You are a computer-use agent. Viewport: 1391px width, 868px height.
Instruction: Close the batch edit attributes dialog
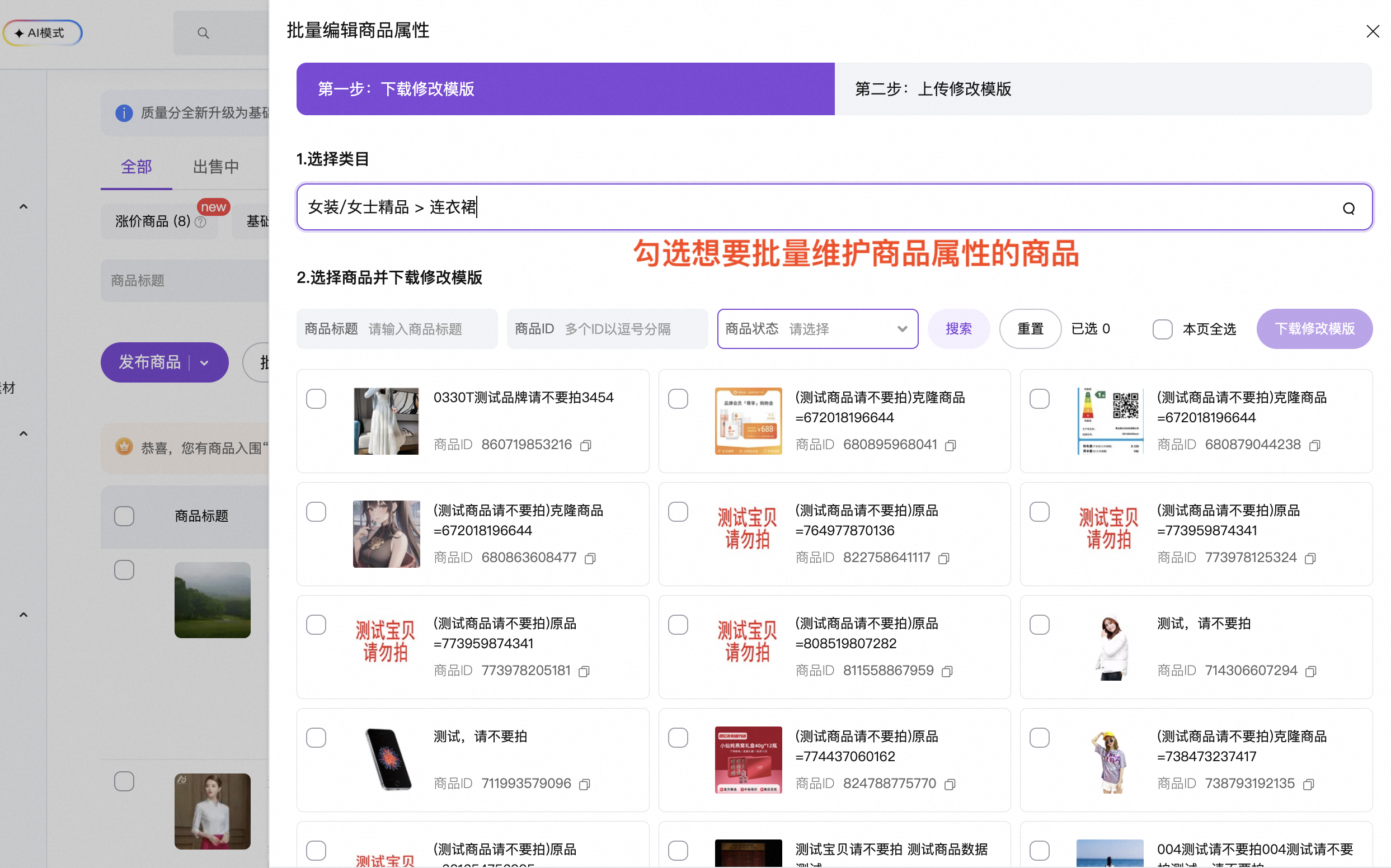coord(1372,31)
